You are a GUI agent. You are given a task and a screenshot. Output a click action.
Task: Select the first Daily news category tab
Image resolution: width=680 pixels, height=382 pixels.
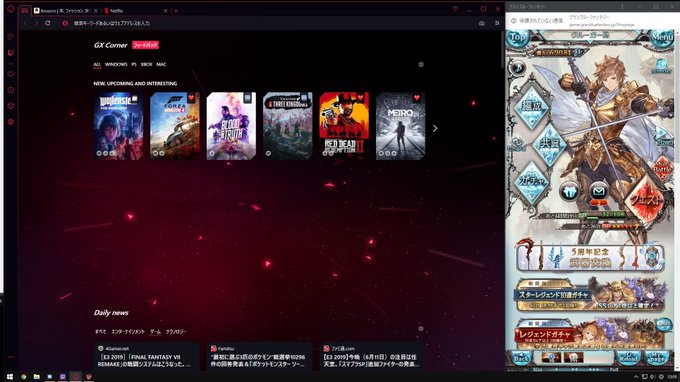coord(100,331)
